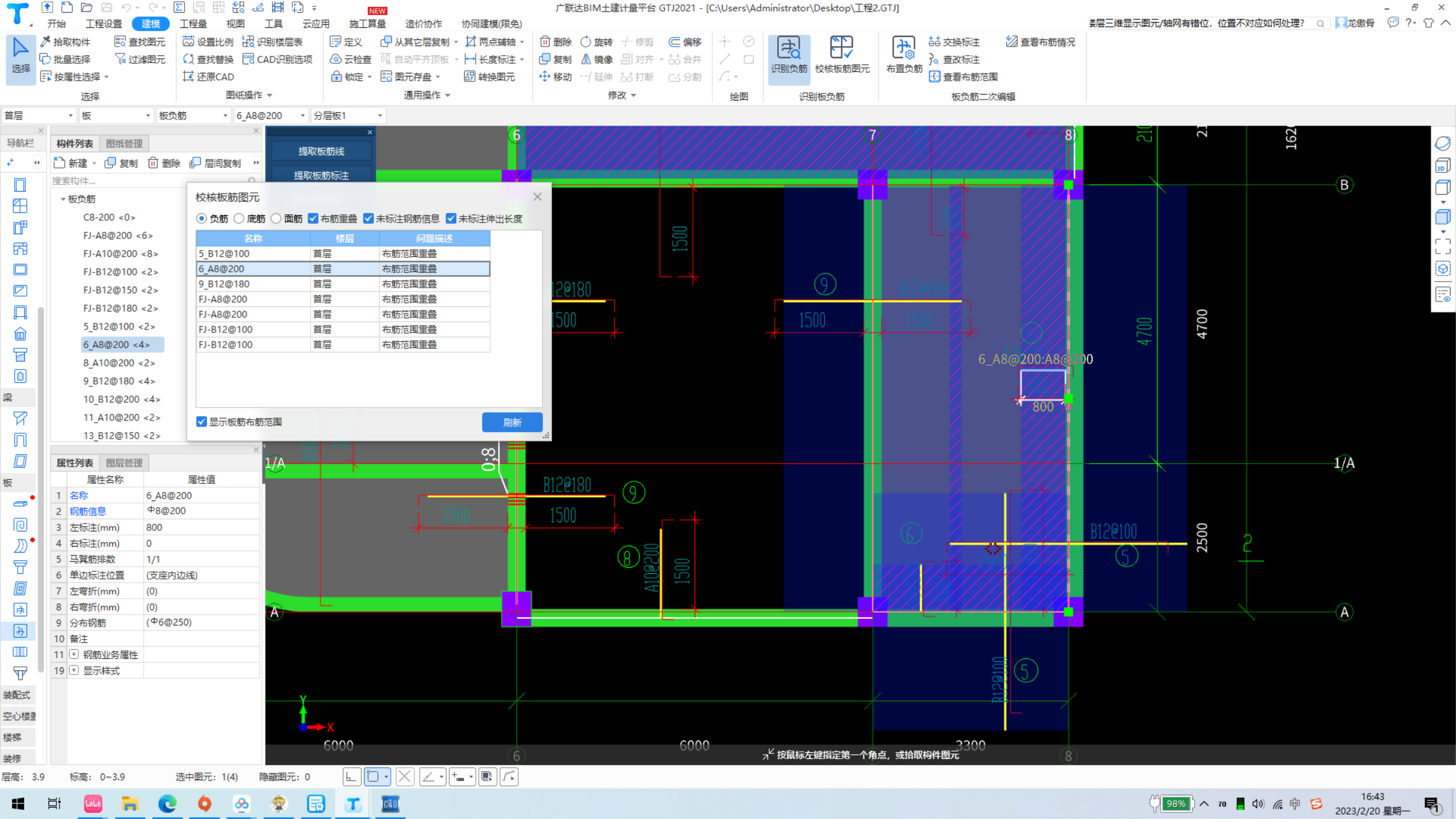
Task: Click the 两点辅轴 tool
Action: click(491, 42)
